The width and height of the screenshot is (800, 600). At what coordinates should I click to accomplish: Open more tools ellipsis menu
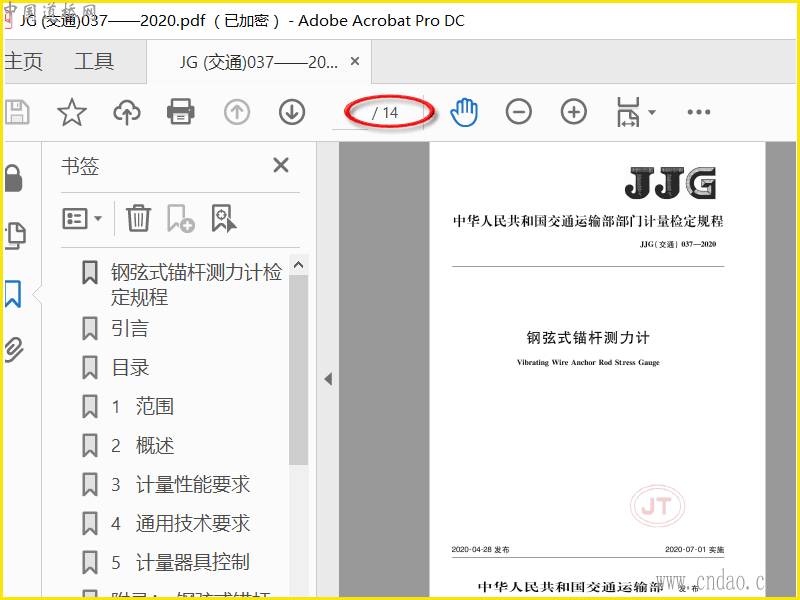698,112
